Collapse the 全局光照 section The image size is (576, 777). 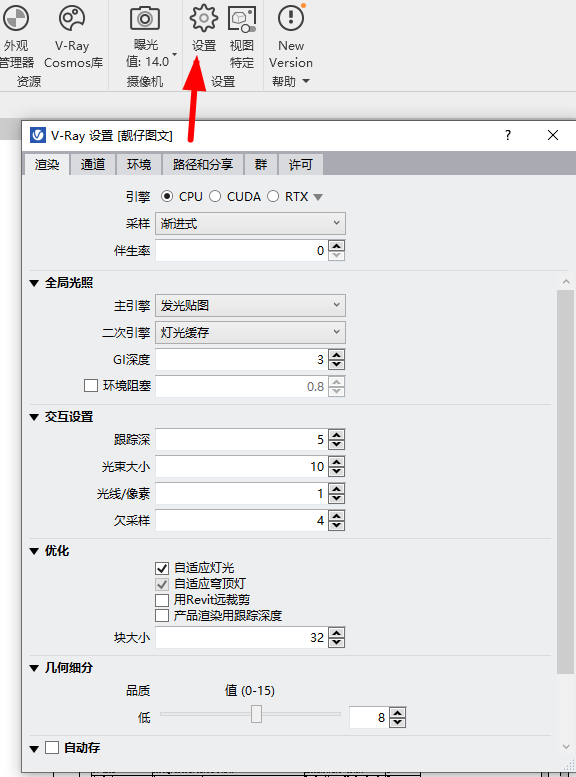pyautogui.click(x=34, y=283)
